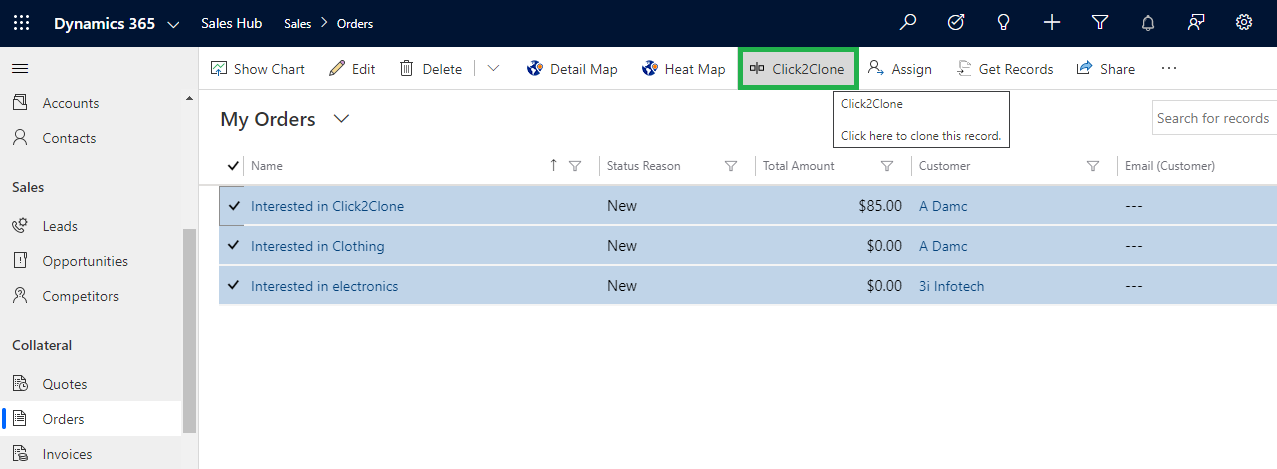This screenshot has height=469, width=1277.
Task: Uncheck the Interested in Click2Clone row
Action: [234, 206]
